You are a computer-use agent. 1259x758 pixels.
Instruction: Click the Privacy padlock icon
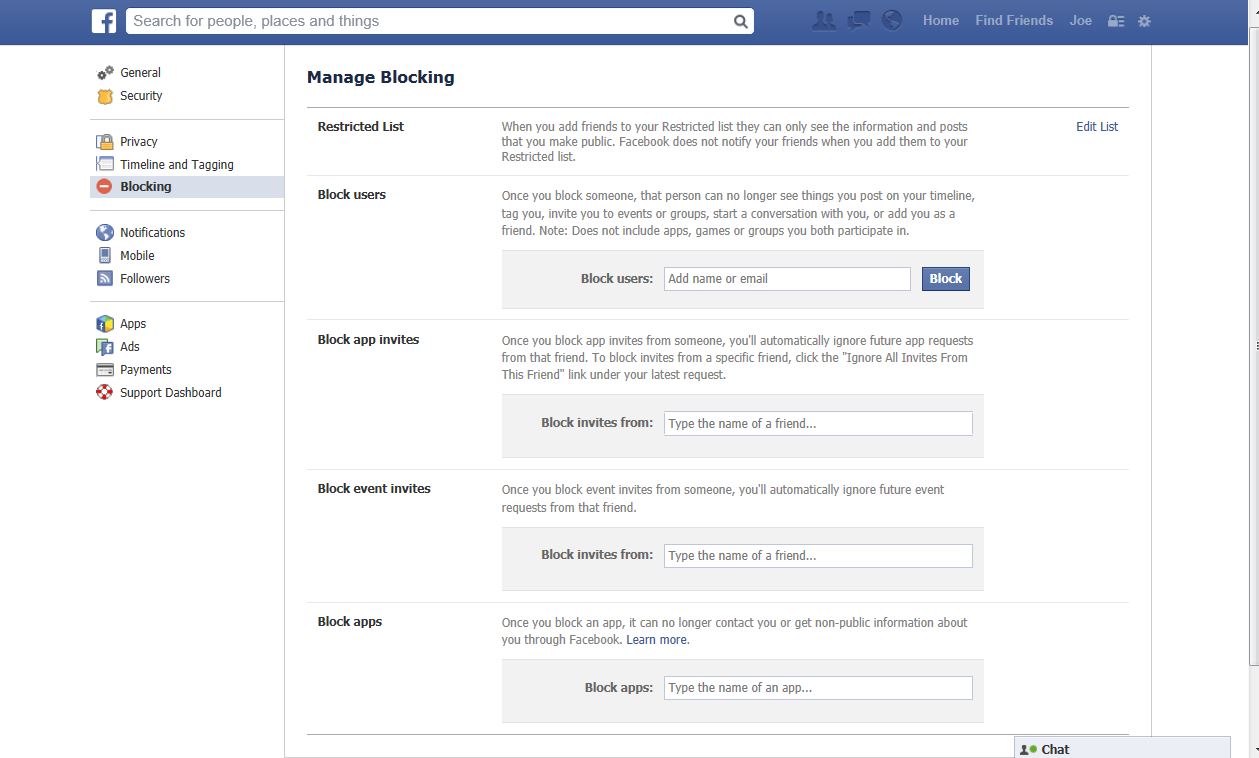coord(105,142)
